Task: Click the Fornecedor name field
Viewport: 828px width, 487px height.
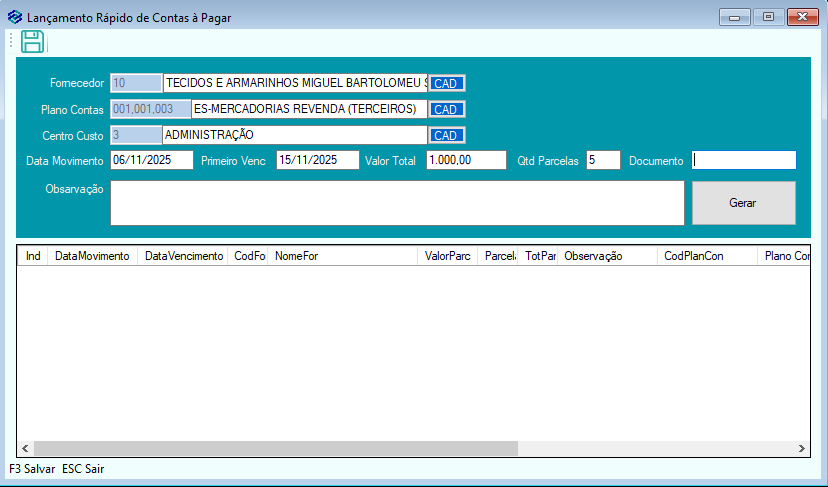Action: [295, 83]
